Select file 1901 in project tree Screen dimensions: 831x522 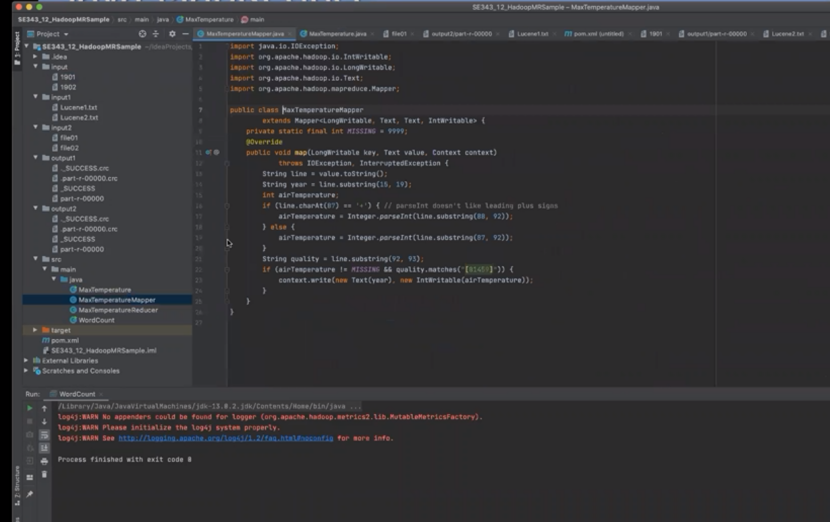(68, 77)
